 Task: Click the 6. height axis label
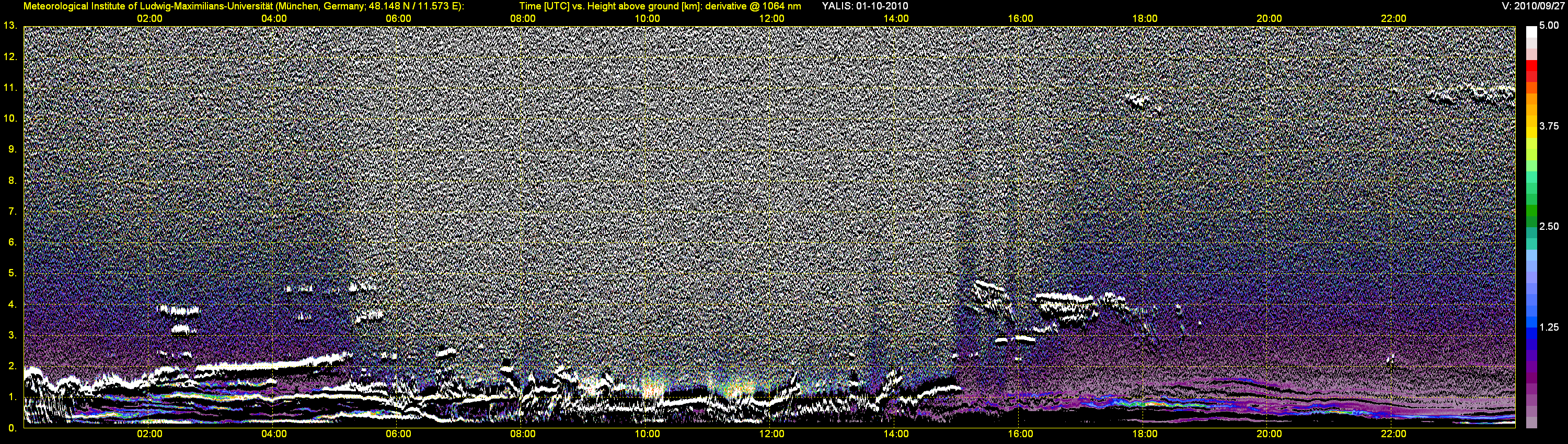click(12, 242)
